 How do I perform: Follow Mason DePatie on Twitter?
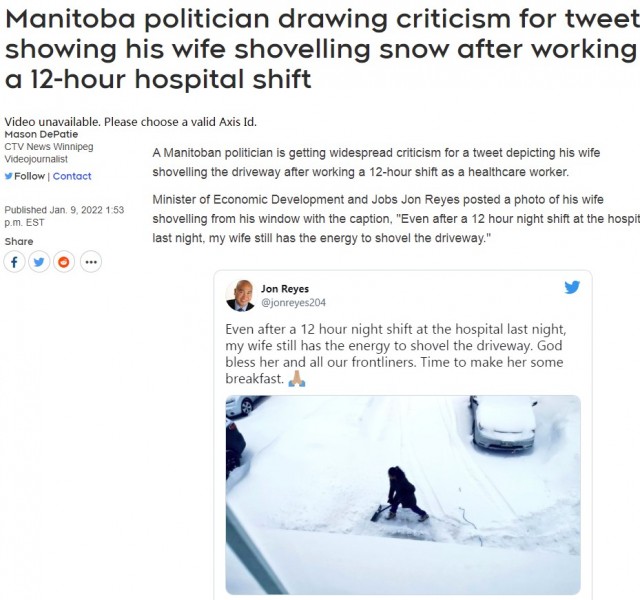point(29,176)
